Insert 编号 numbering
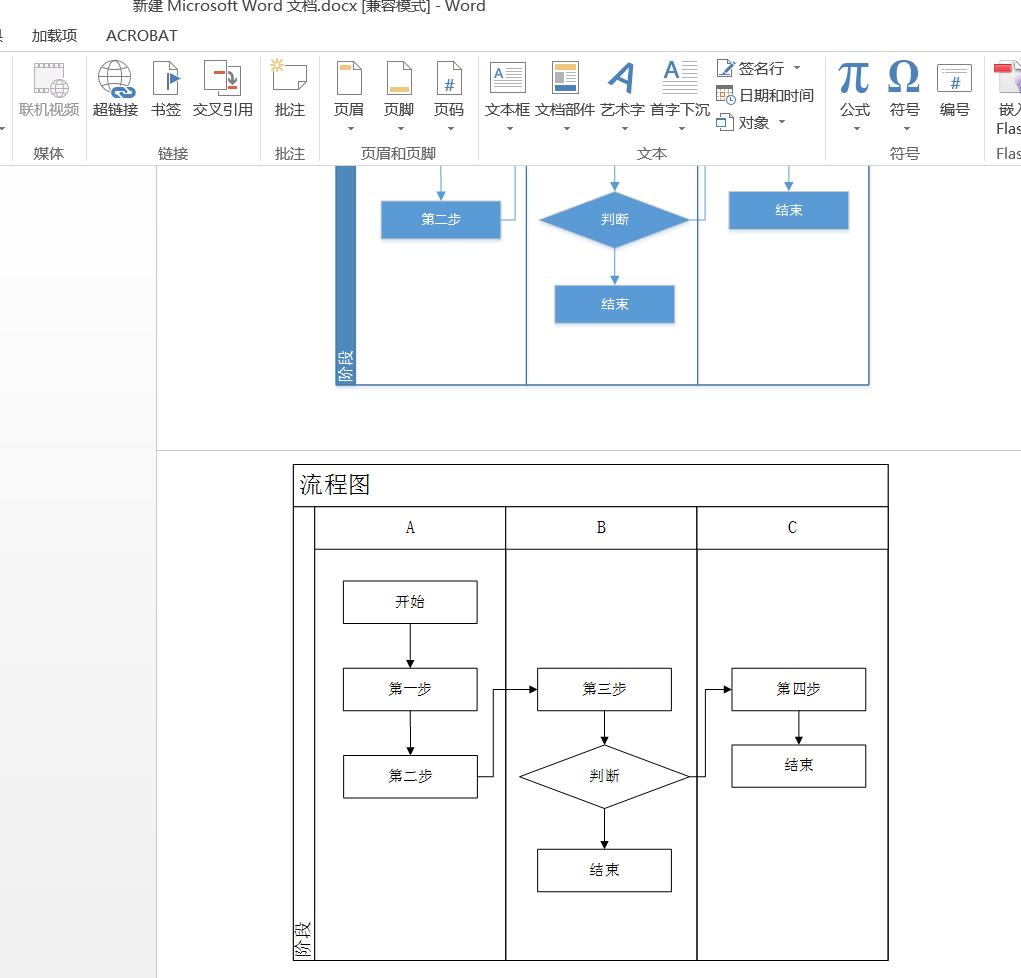Viewport: 1021px width, 978px height. (x=953, y=90)
